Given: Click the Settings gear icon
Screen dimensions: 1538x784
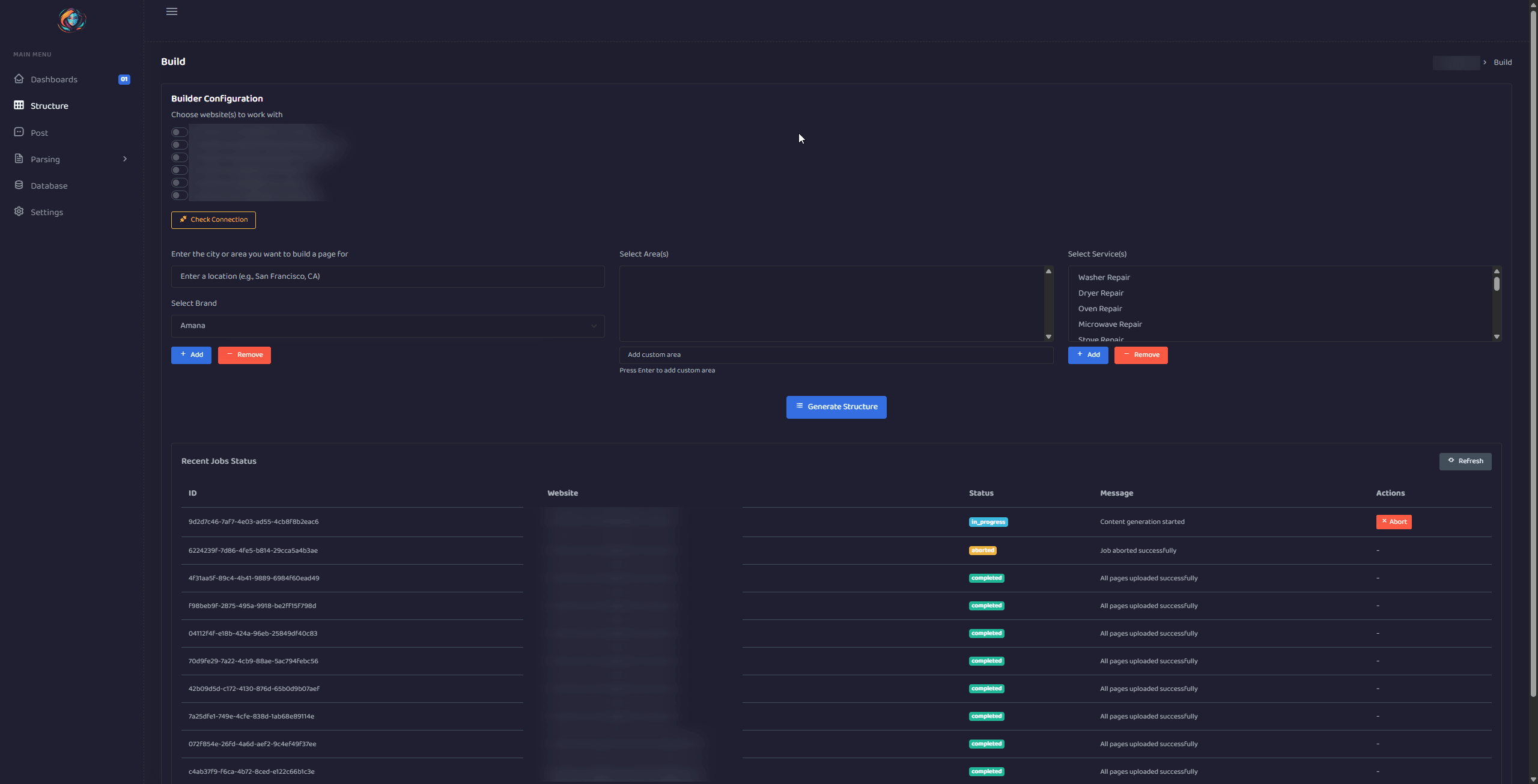Looking at the screenshot, I should pos(19,211).
